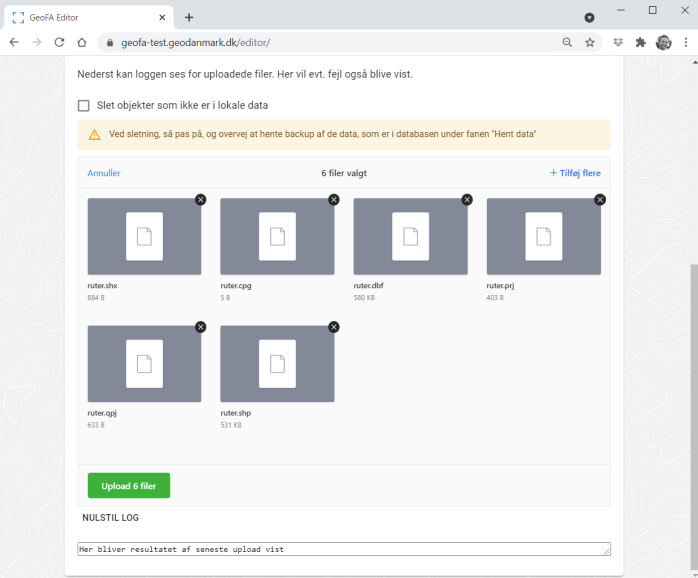698x578 pixels.
Task: Remove ruter.prj file from selection
Action: coord(600,199)
